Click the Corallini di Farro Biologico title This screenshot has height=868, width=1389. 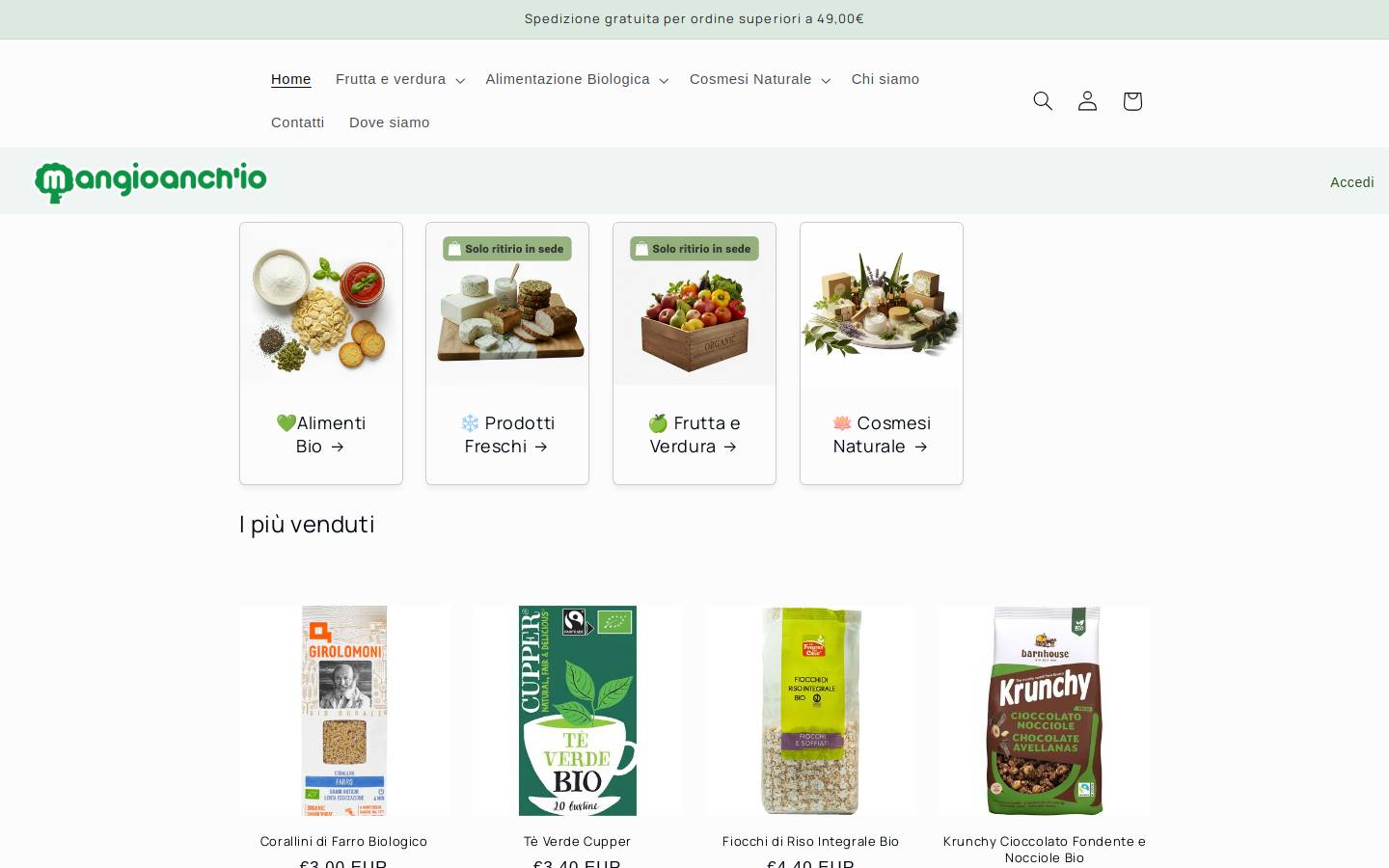(x=344, y=841)
